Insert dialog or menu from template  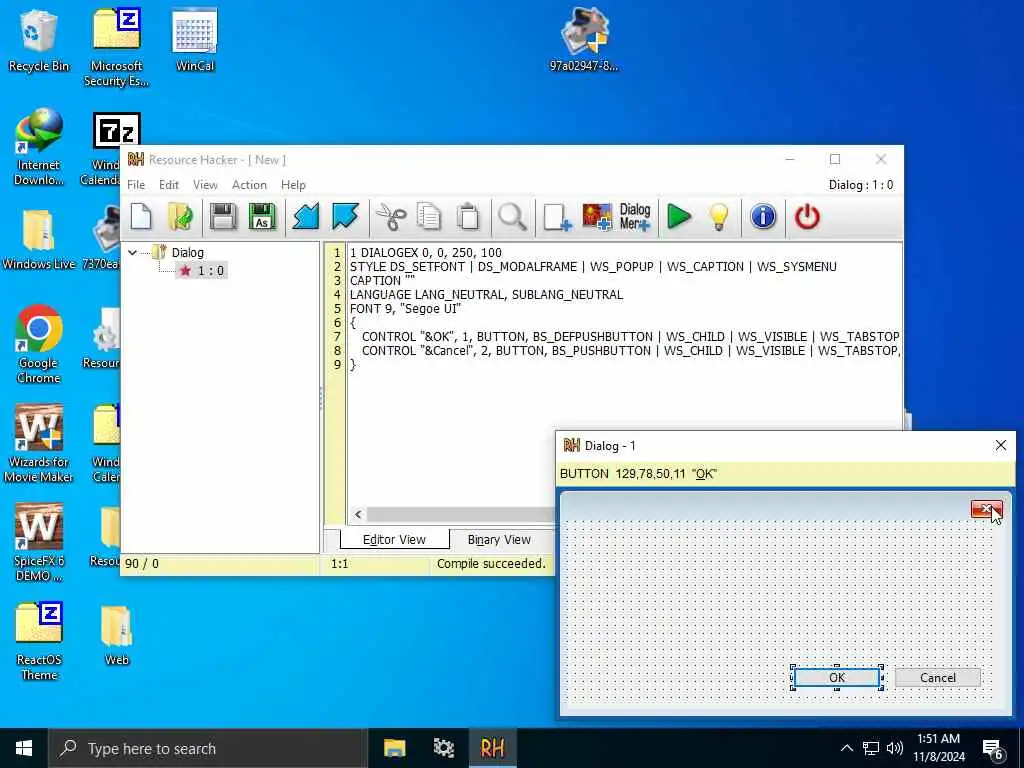(635, 217)
